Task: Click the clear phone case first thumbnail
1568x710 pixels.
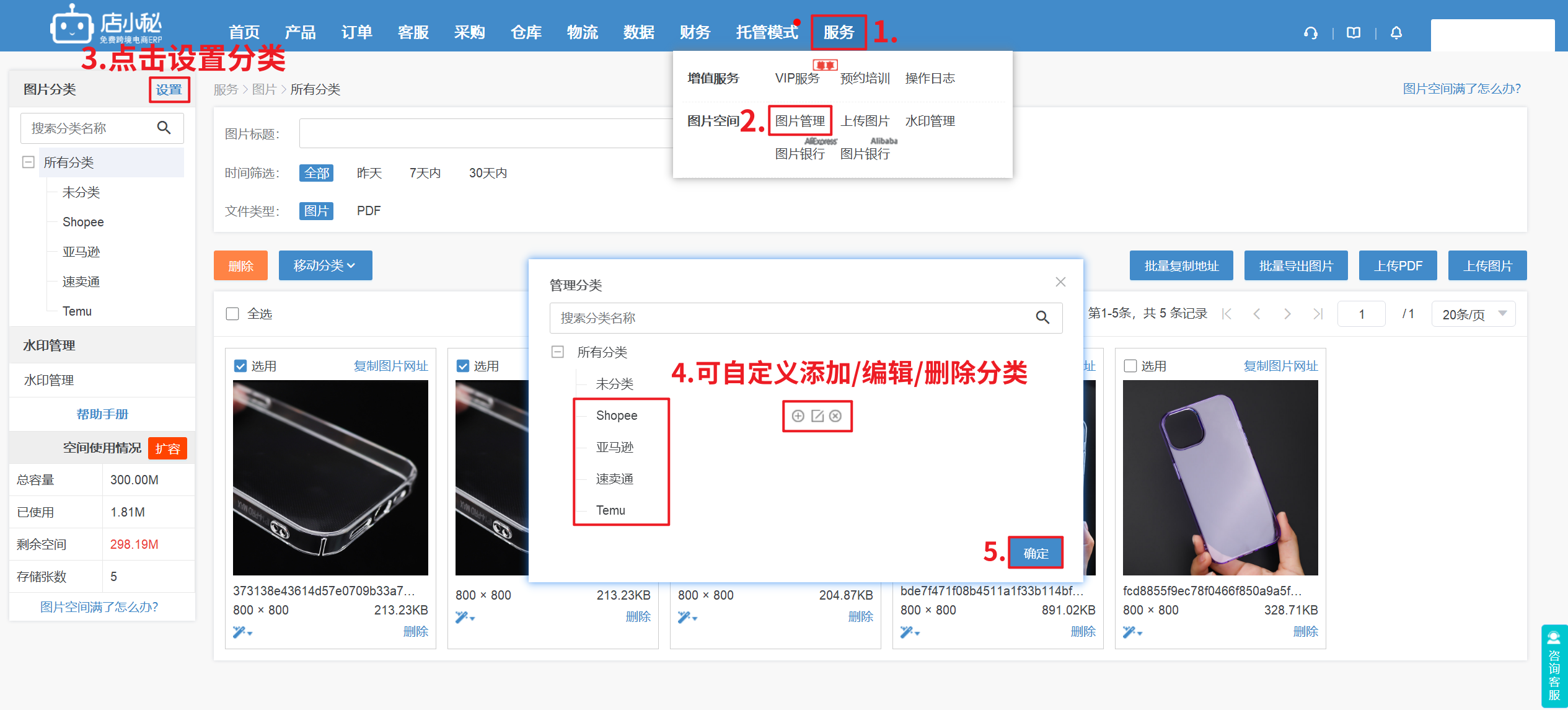Action: [330, 477]
